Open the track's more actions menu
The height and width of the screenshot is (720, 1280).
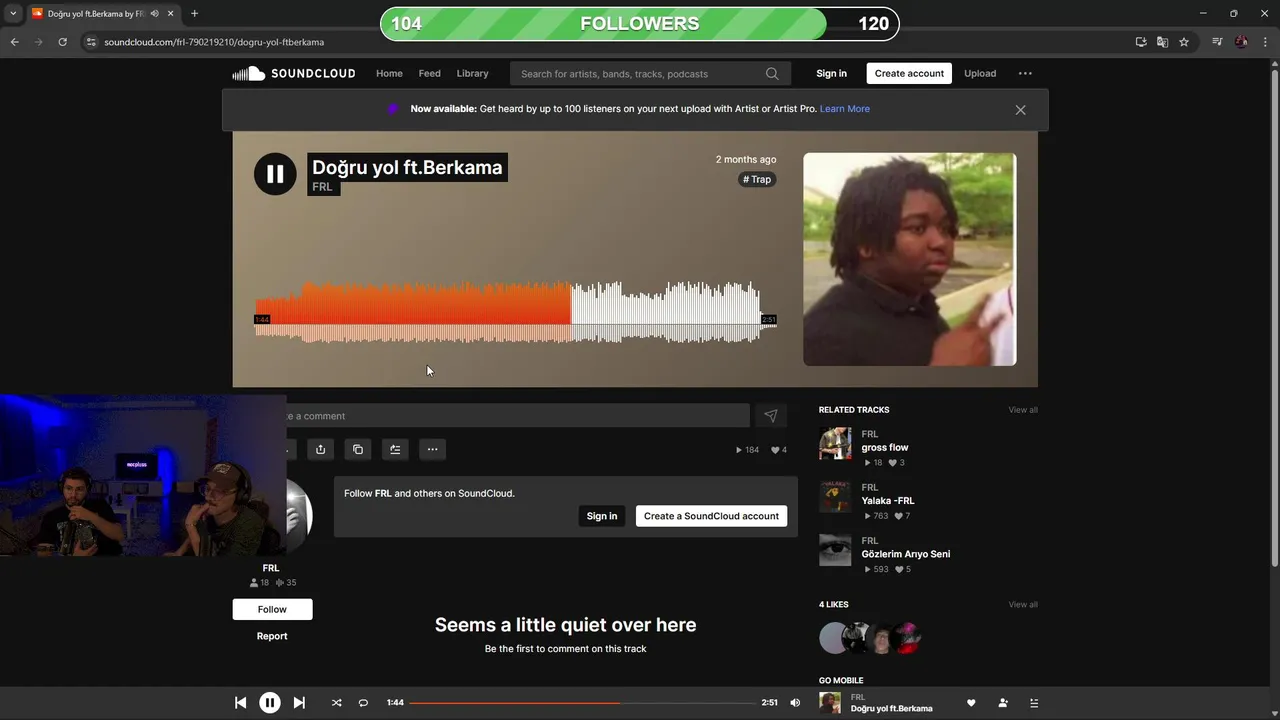[432, 449]
